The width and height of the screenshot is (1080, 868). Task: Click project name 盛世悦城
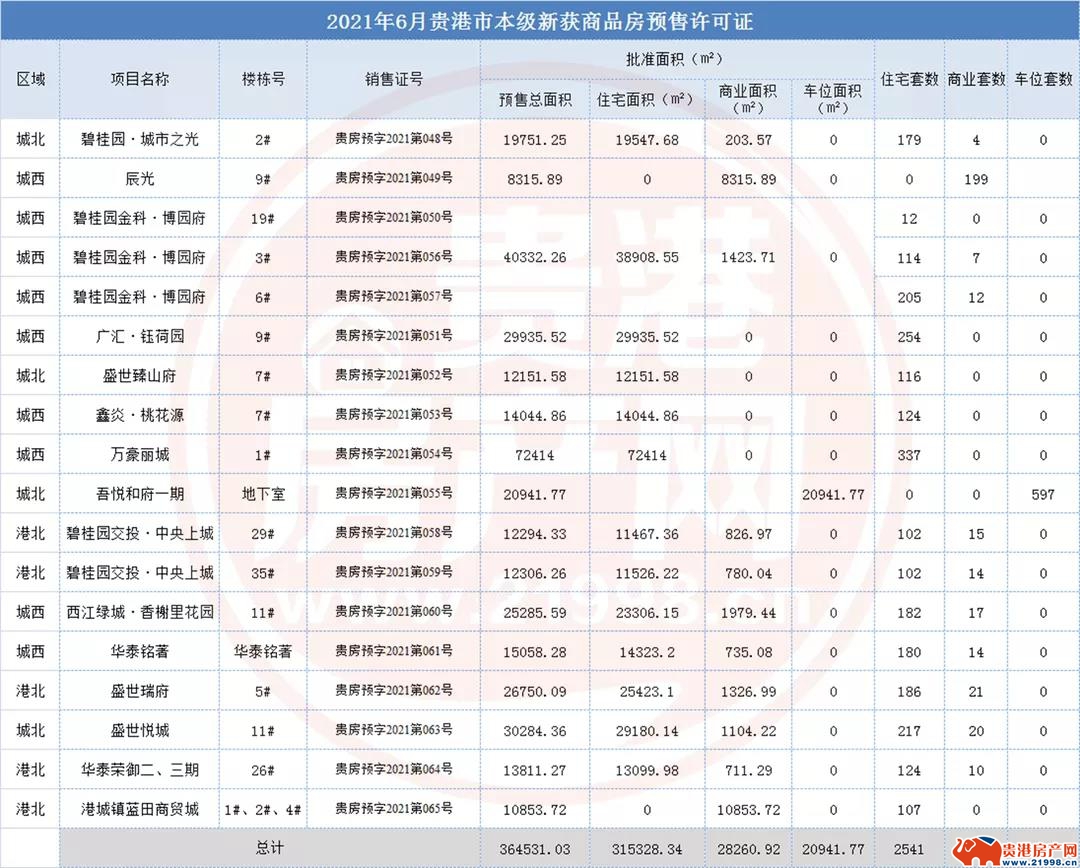pyautogui.click(x=139, y=730)
